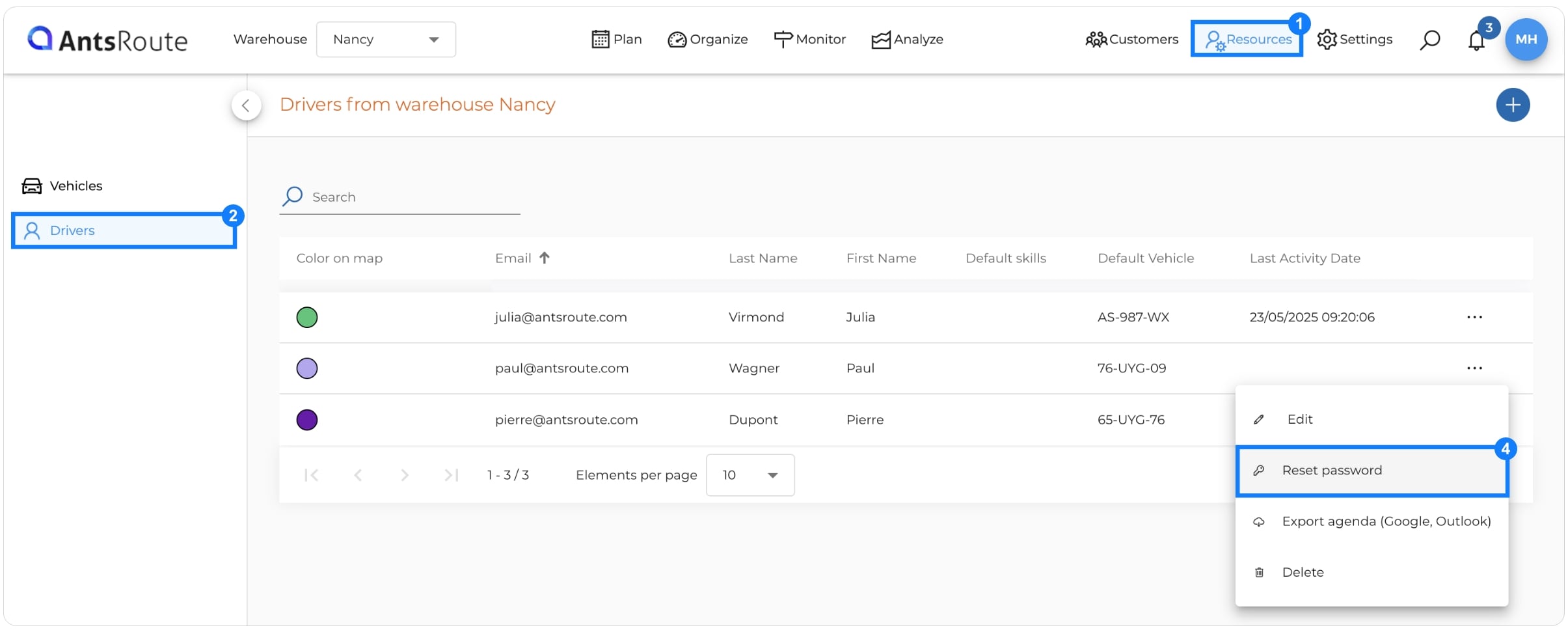Select Vehicles in the sidebar

tap(62, 186)
